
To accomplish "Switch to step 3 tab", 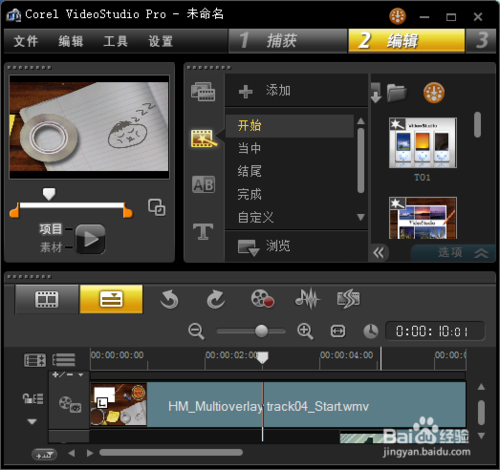I will [481, 41].
